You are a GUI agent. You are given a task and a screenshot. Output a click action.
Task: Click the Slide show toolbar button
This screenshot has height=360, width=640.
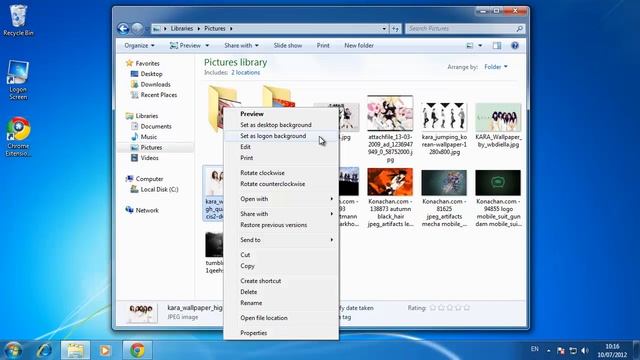click(x=288, y=45)
